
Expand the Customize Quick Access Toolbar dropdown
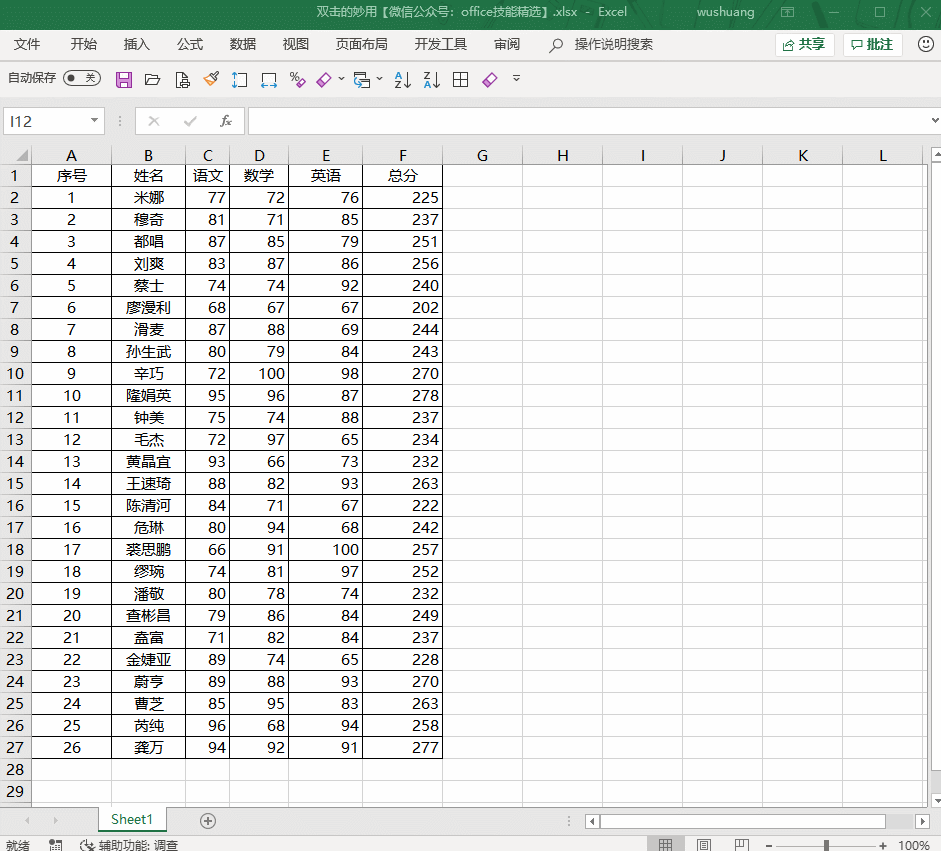(x=517, y=78)
